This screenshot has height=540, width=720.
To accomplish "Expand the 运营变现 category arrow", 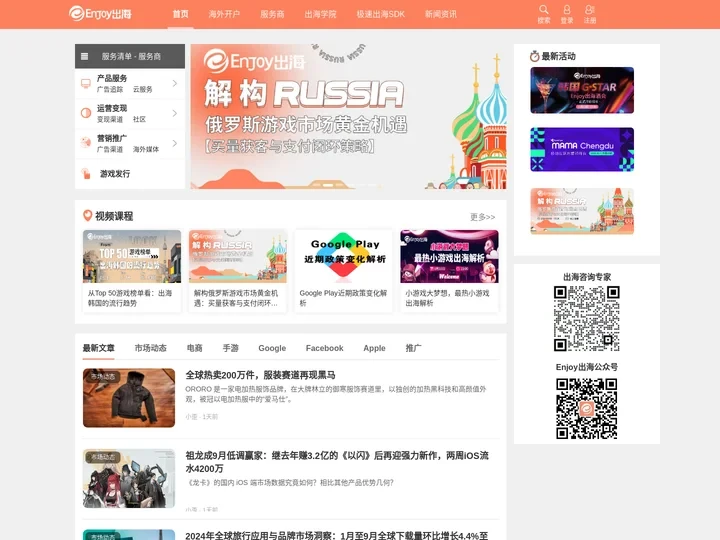I will pyautogui.click(x=175, y=113).
